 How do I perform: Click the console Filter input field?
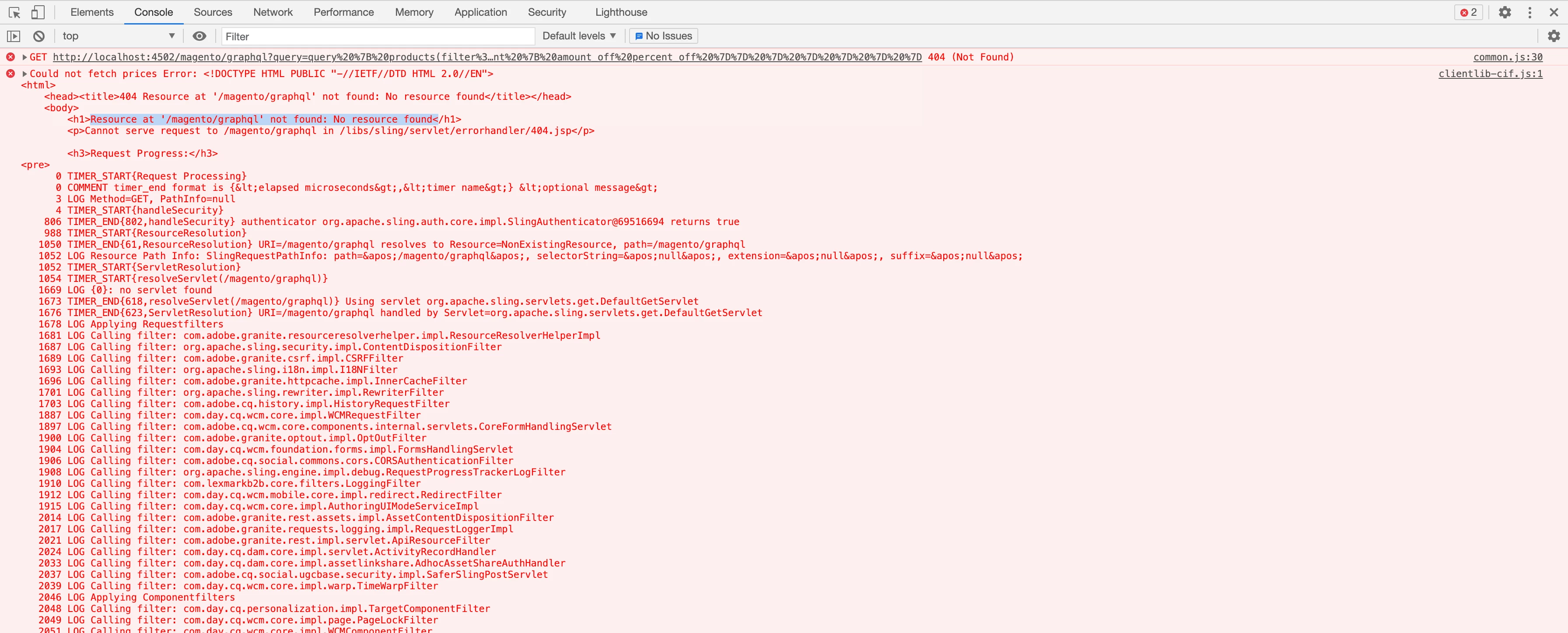click(378, 37)
